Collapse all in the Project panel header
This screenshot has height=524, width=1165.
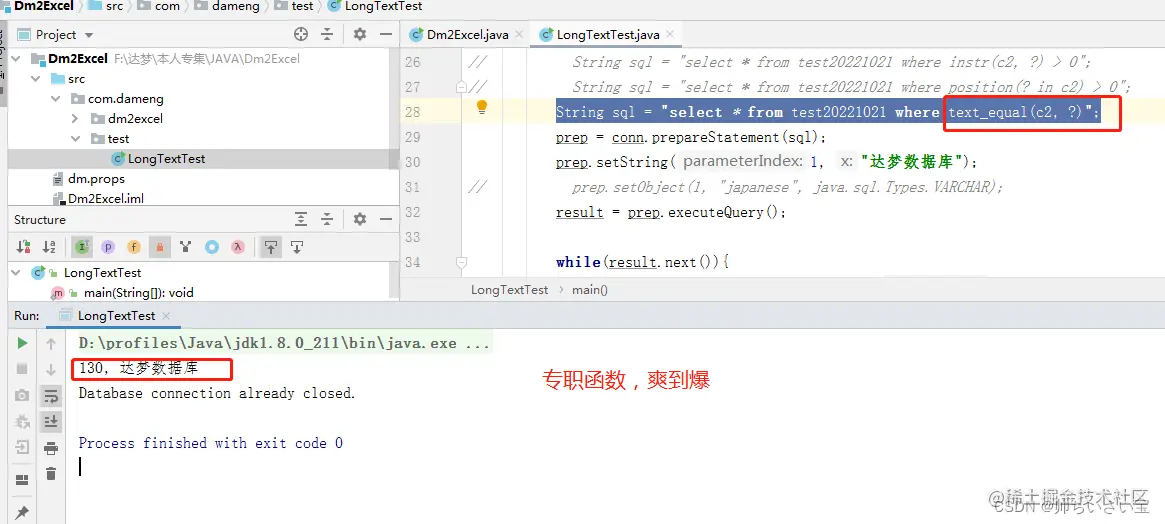(327, 34)
